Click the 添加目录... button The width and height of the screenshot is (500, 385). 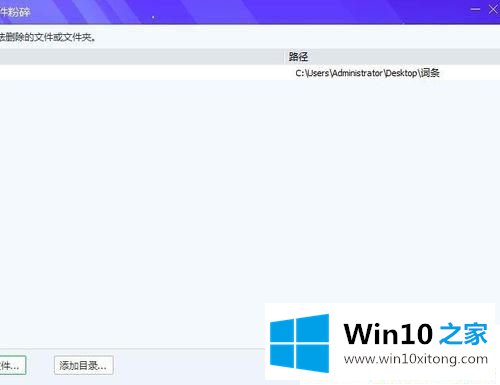tap(84, 365)
